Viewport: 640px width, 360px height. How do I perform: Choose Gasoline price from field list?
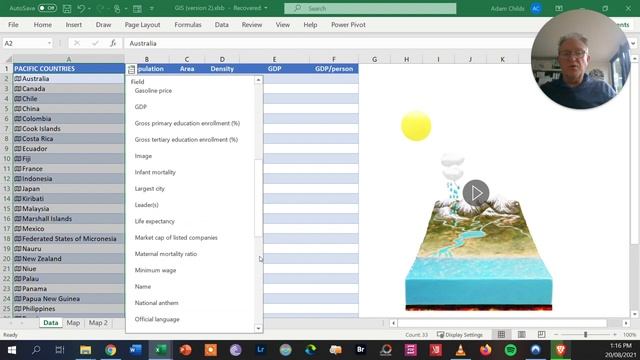point(153,91)
